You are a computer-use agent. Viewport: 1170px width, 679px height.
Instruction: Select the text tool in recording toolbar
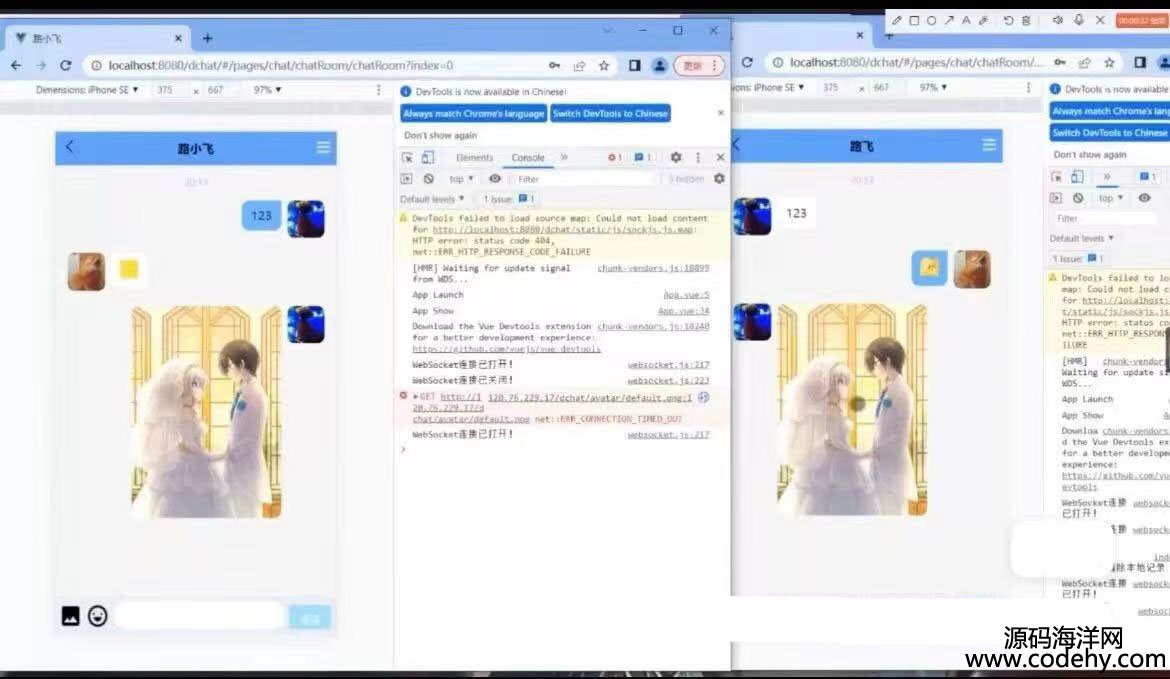click(966, 20)
